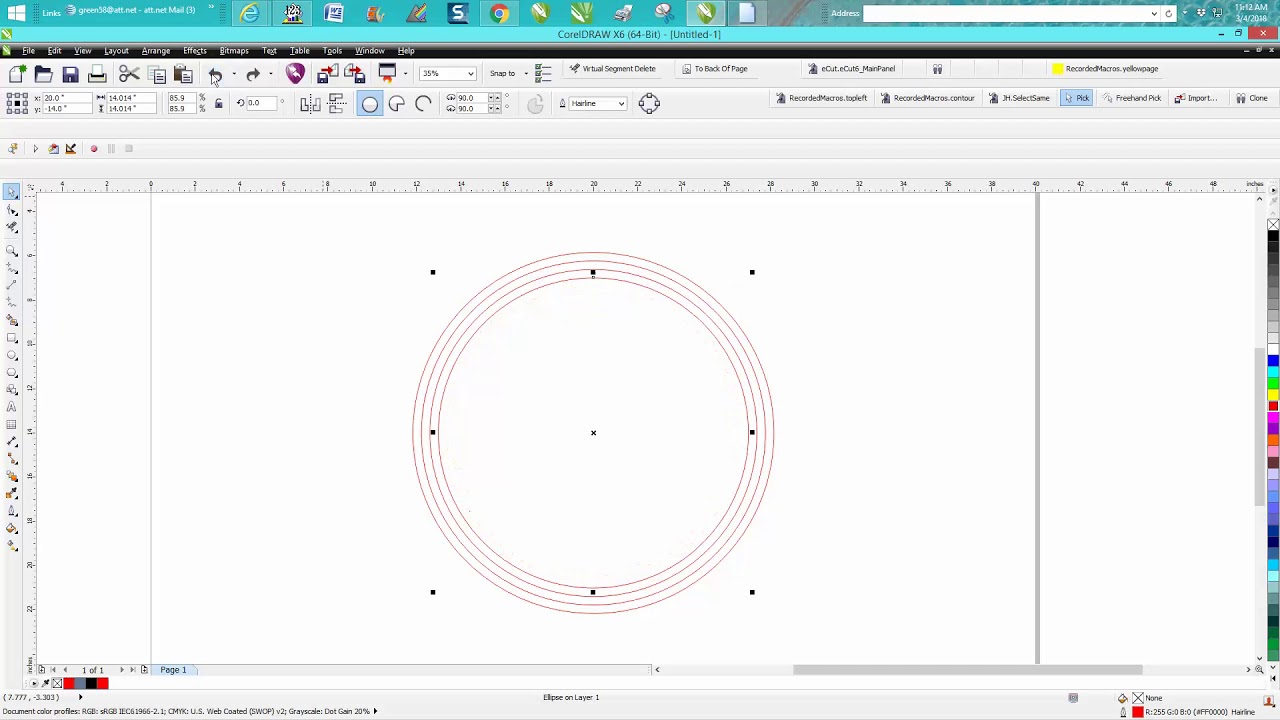This screenshot has height=720, width=1280.
Task: Cut selection with scissors icon
Action: pos(129,74)
